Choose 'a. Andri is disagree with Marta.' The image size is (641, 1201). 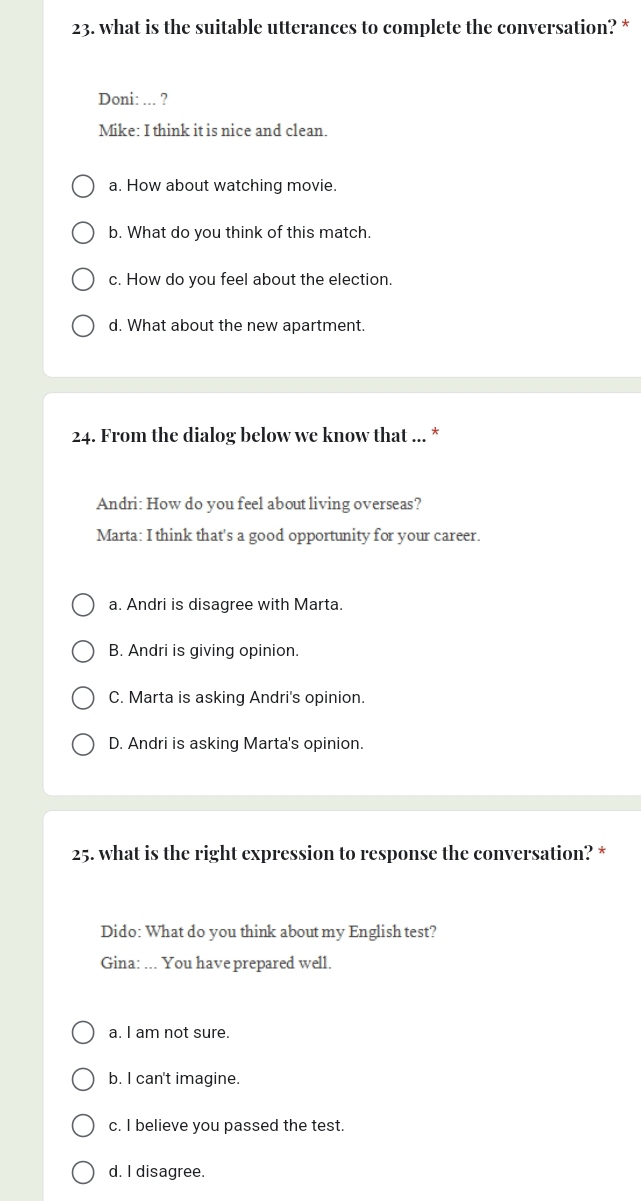point(85,605)
